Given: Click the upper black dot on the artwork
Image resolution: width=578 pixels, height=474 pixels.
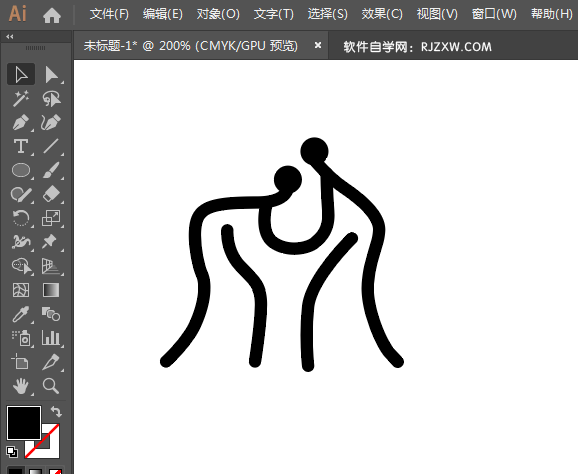Looking at the screenshot, I should 314,151.
